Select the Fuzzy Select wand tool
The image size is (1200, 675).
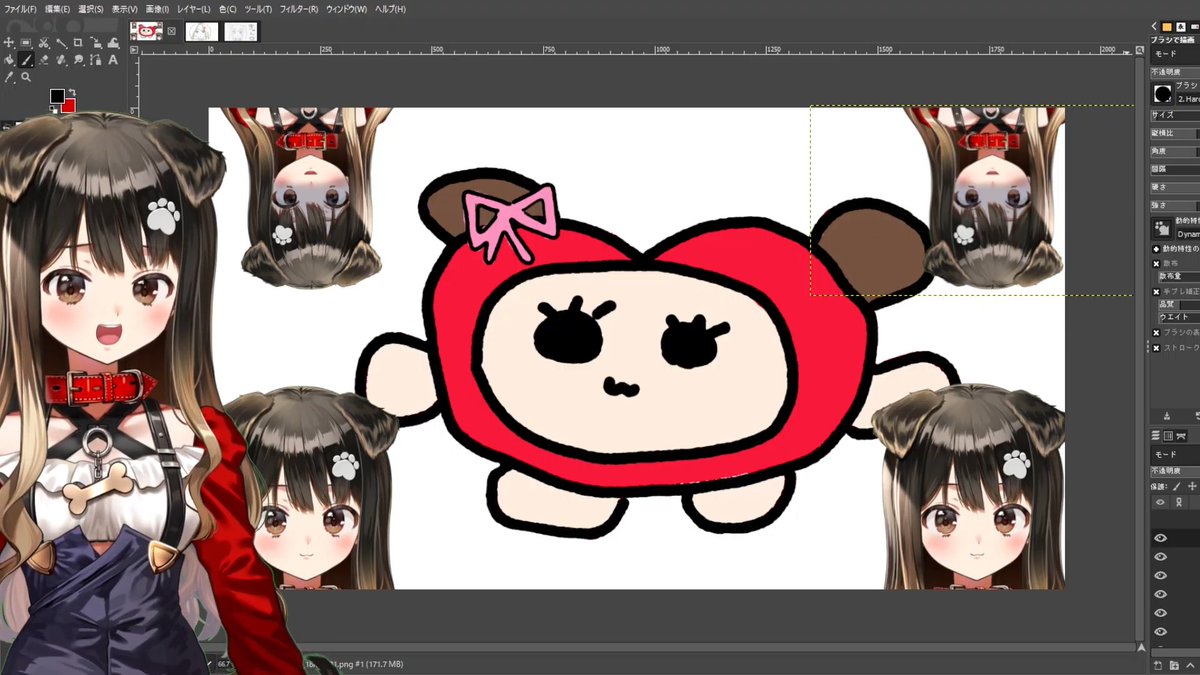(61, 42)
